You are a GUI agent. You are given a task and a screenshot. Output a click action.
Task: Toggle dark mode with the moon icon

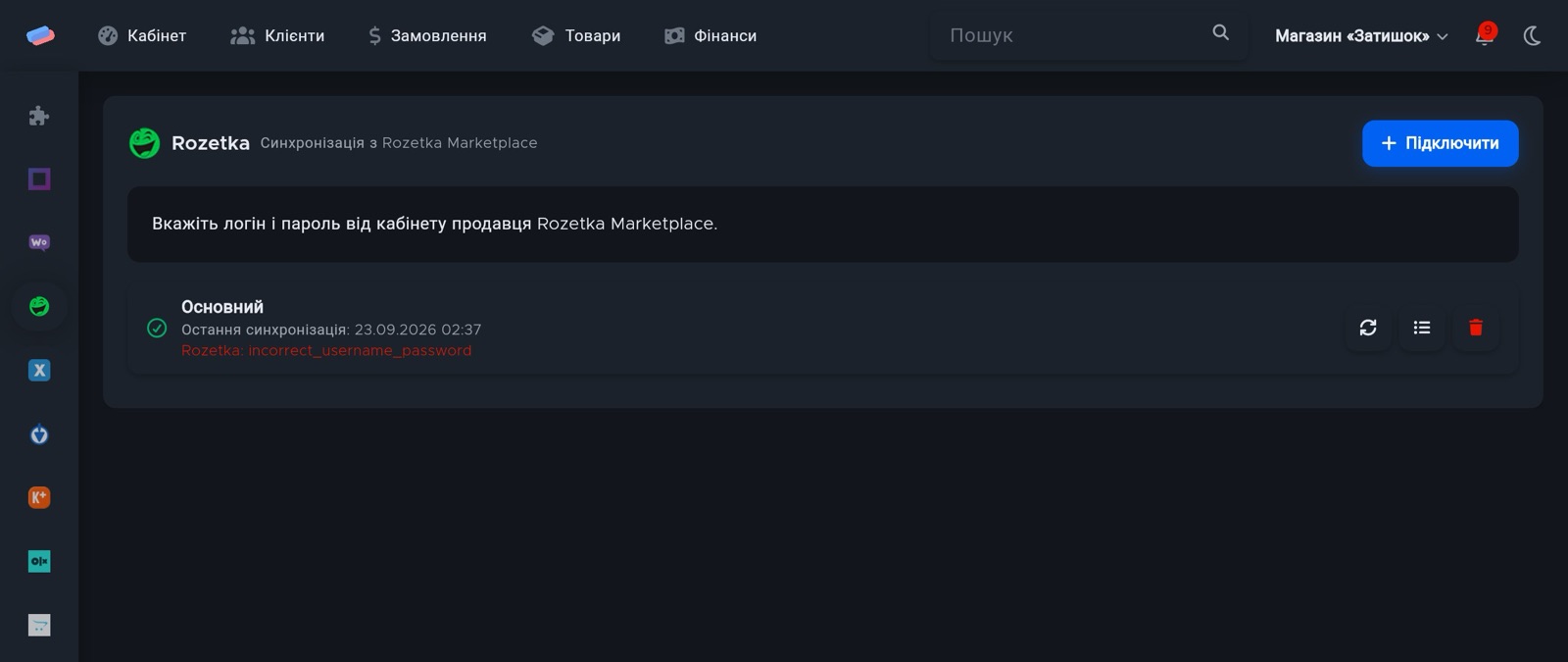pyautogui.click(x=1533, y=35)
